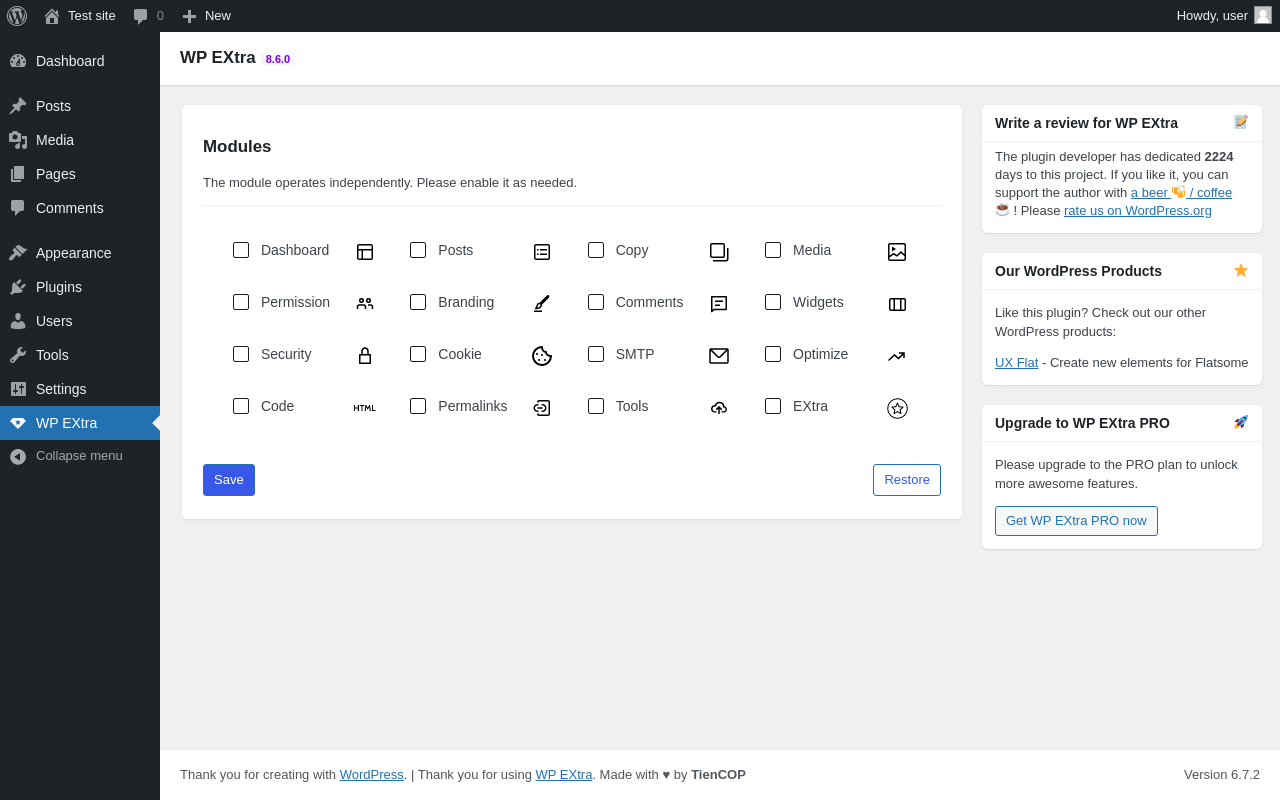Click the Security module padlock icon
This screenshot has width=1280, height=800.
[365, 356]
